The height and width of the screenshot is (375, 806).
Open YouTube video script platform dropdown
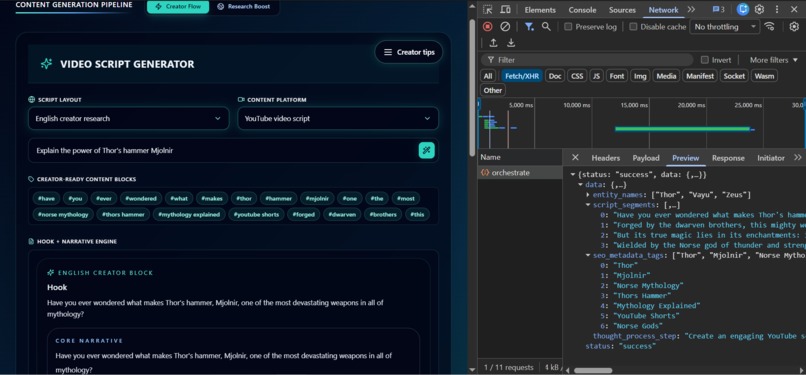[x=338, y=119]
